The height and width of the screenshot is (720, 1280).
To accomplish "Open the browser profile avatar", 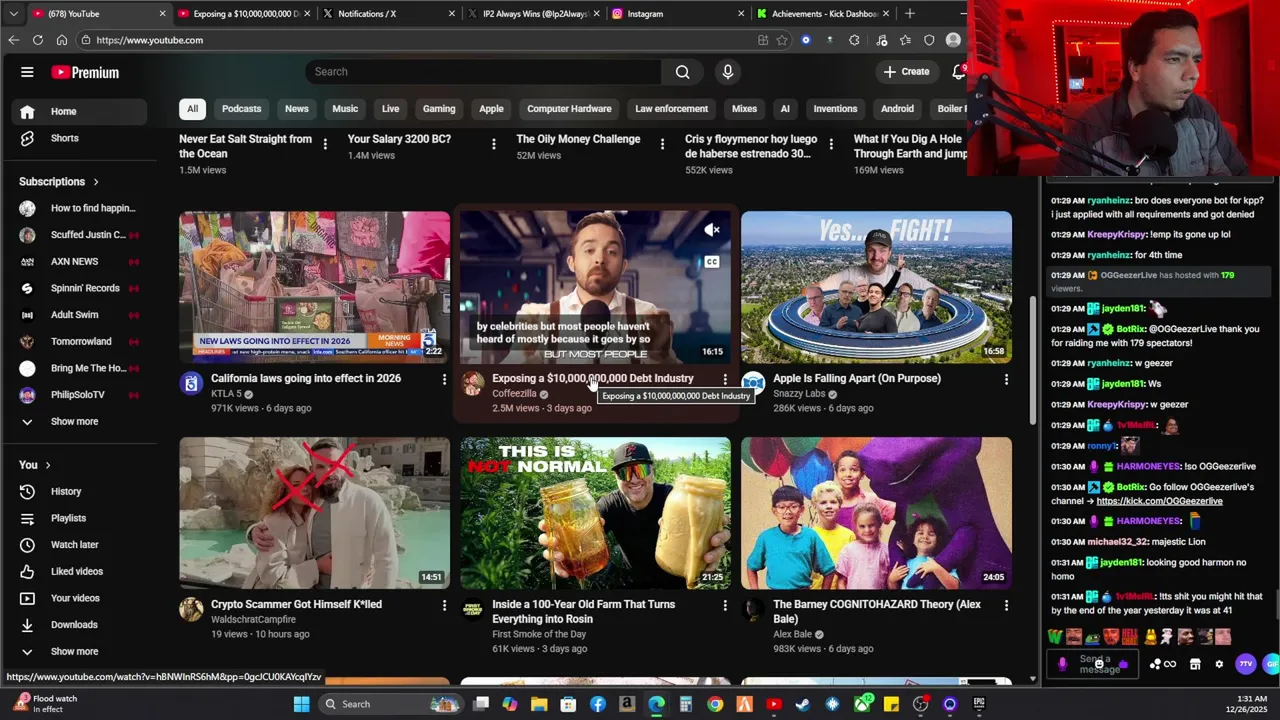I will click(953, 40).
